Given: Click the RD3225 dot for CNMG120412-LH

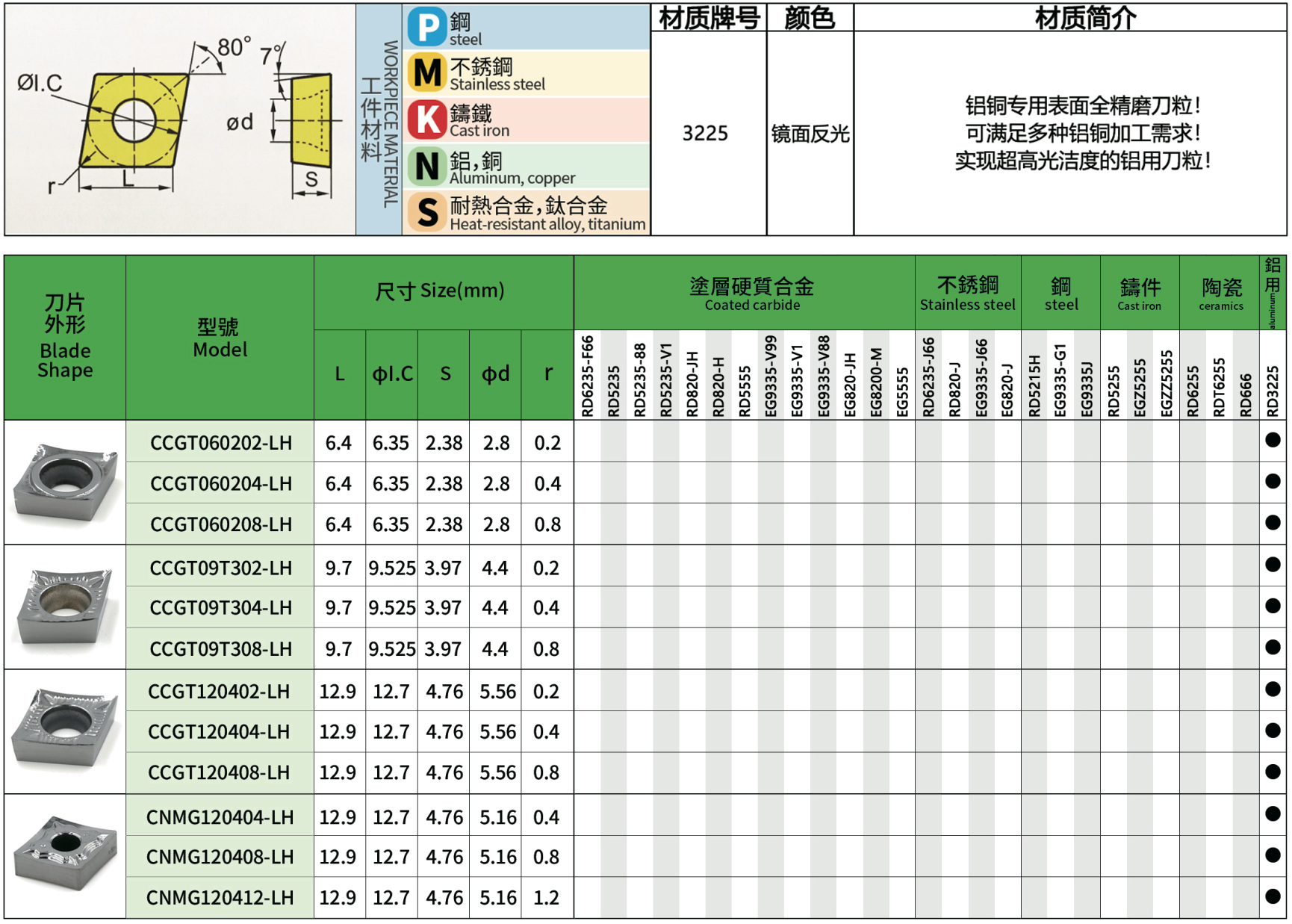Looking at the screenshot, I should click(1273, 896).
